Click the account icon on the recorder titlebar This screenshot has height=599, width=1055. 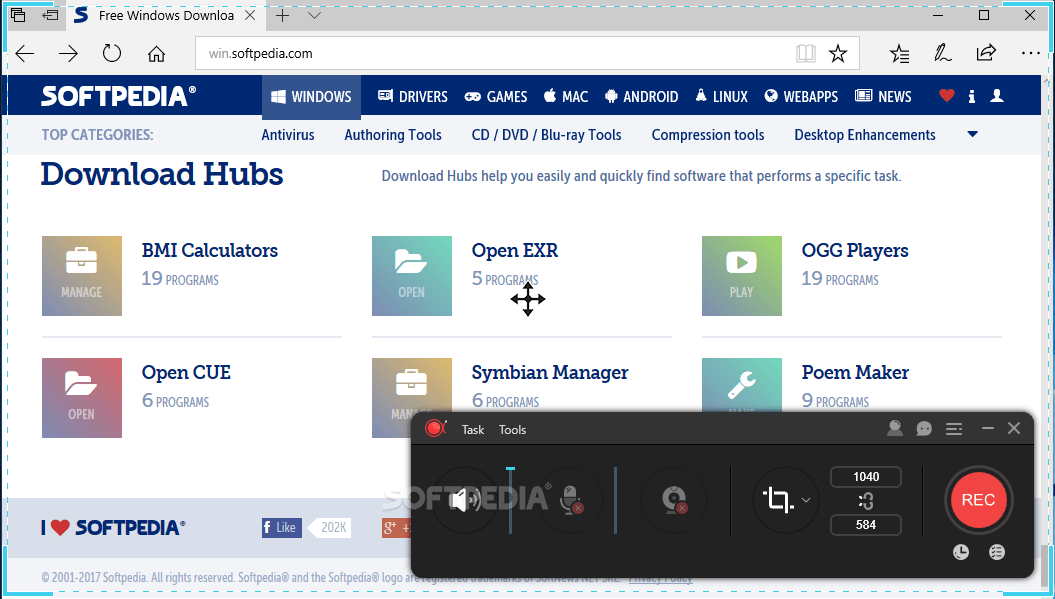[895, 428]
